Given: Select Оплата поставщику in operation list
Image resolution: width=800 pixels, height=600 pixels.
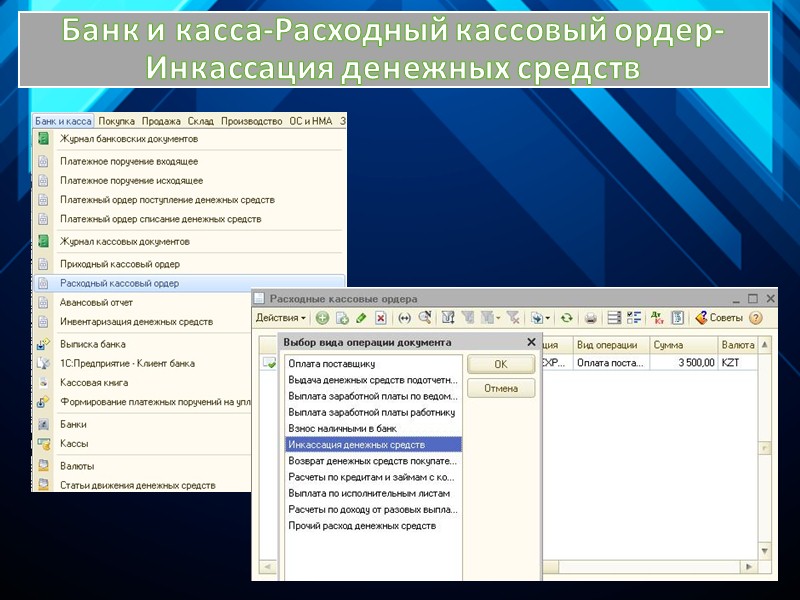Looking at the screenshot, I should [373, 364].
